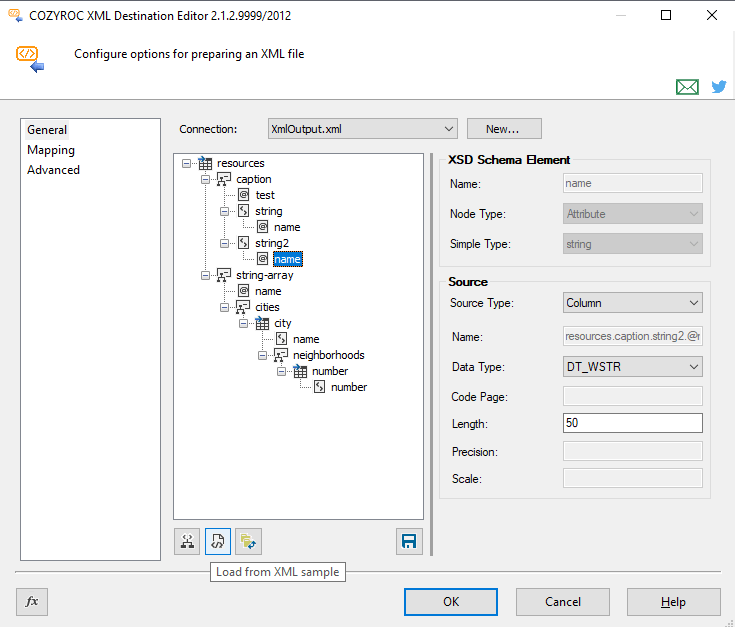Click into the Length field
The height and width of the screenshot is (627, 735).
click(632, 423)
